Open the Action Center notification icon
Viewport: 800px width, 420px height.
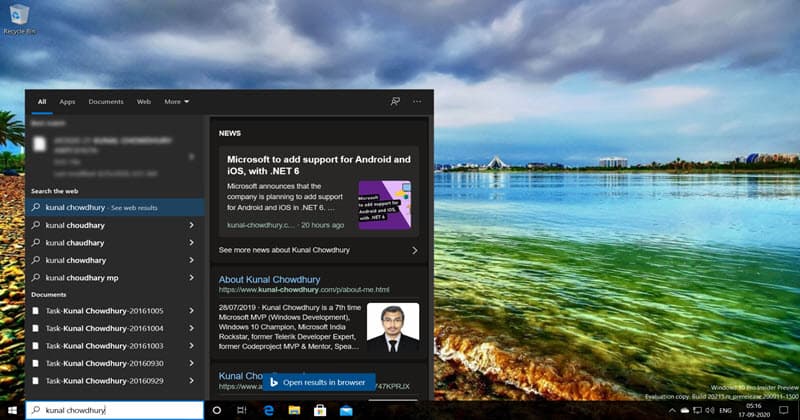[x=784, y=410]
